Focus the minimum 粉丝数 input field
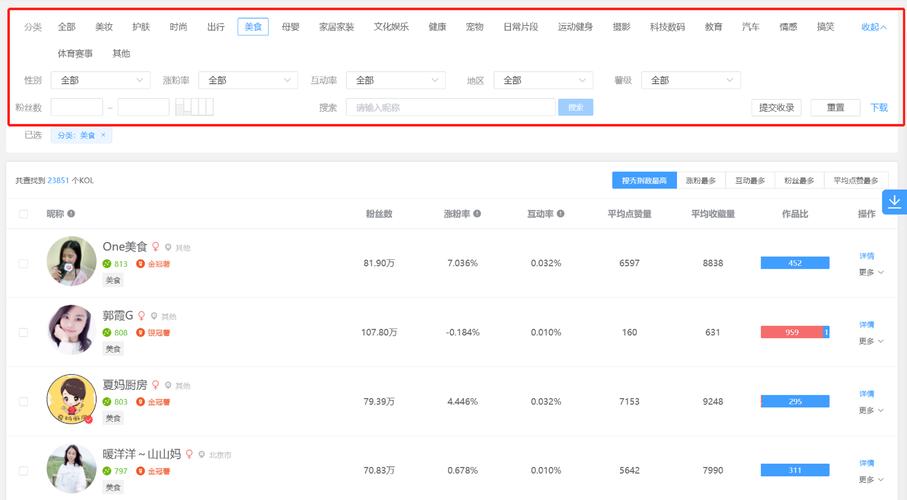 click(x=77, y=107)
